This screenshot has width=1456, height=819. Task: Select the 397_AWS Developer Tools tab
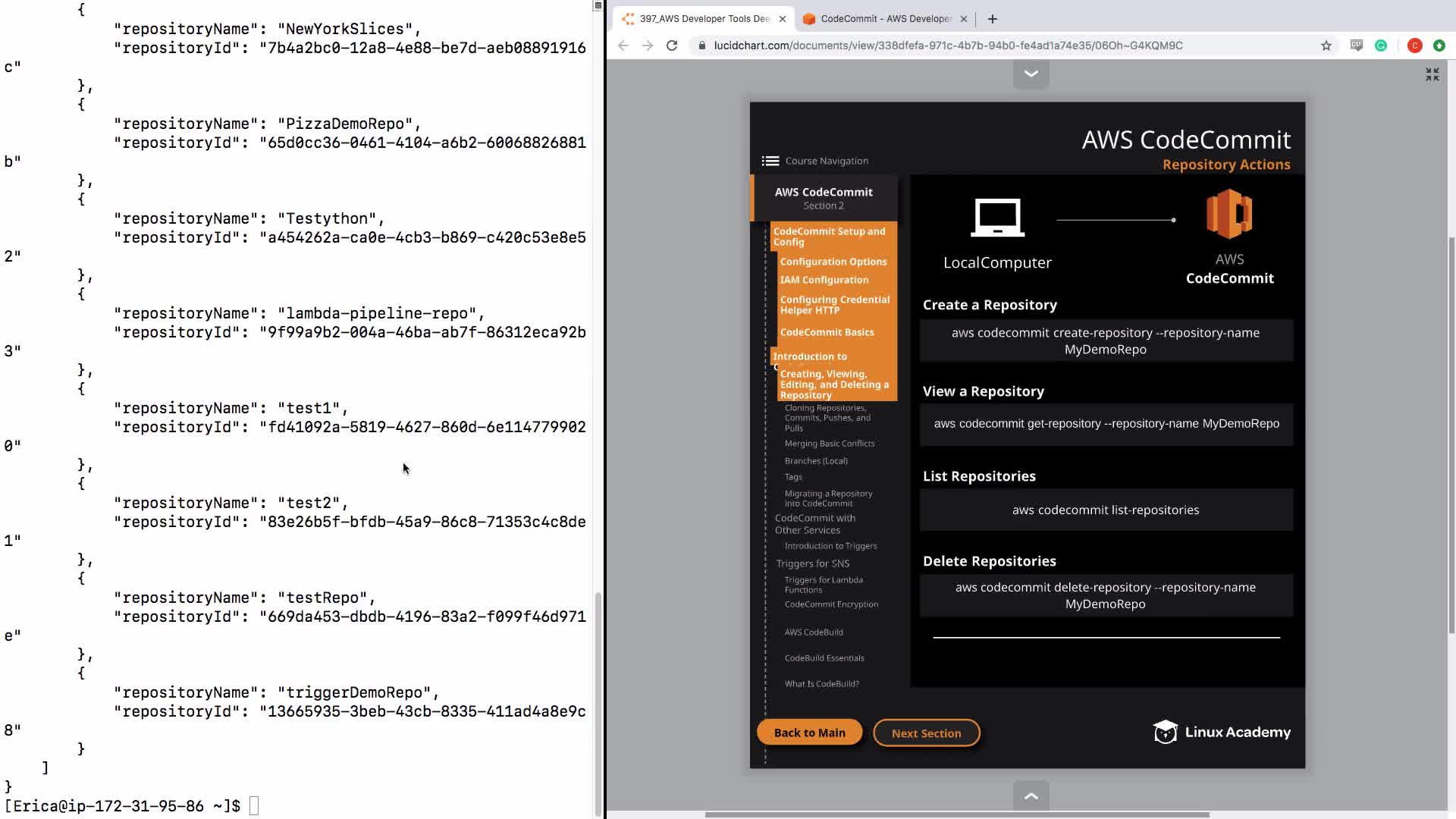[x=704, y=19]
